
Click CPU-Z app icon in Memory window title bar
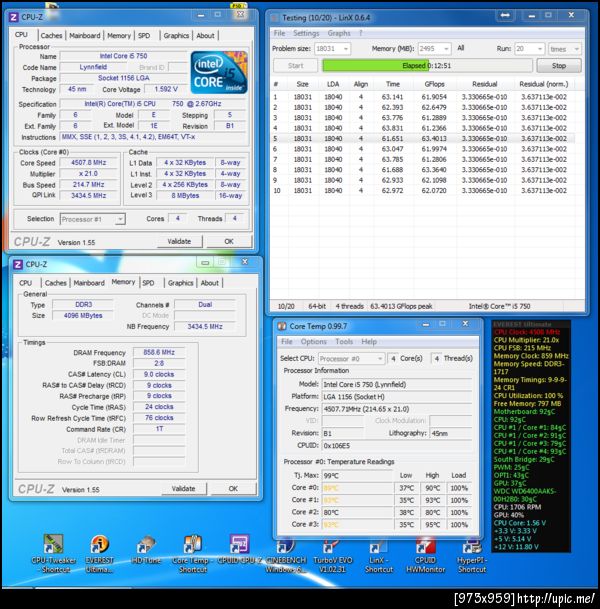tap(18, 264)
